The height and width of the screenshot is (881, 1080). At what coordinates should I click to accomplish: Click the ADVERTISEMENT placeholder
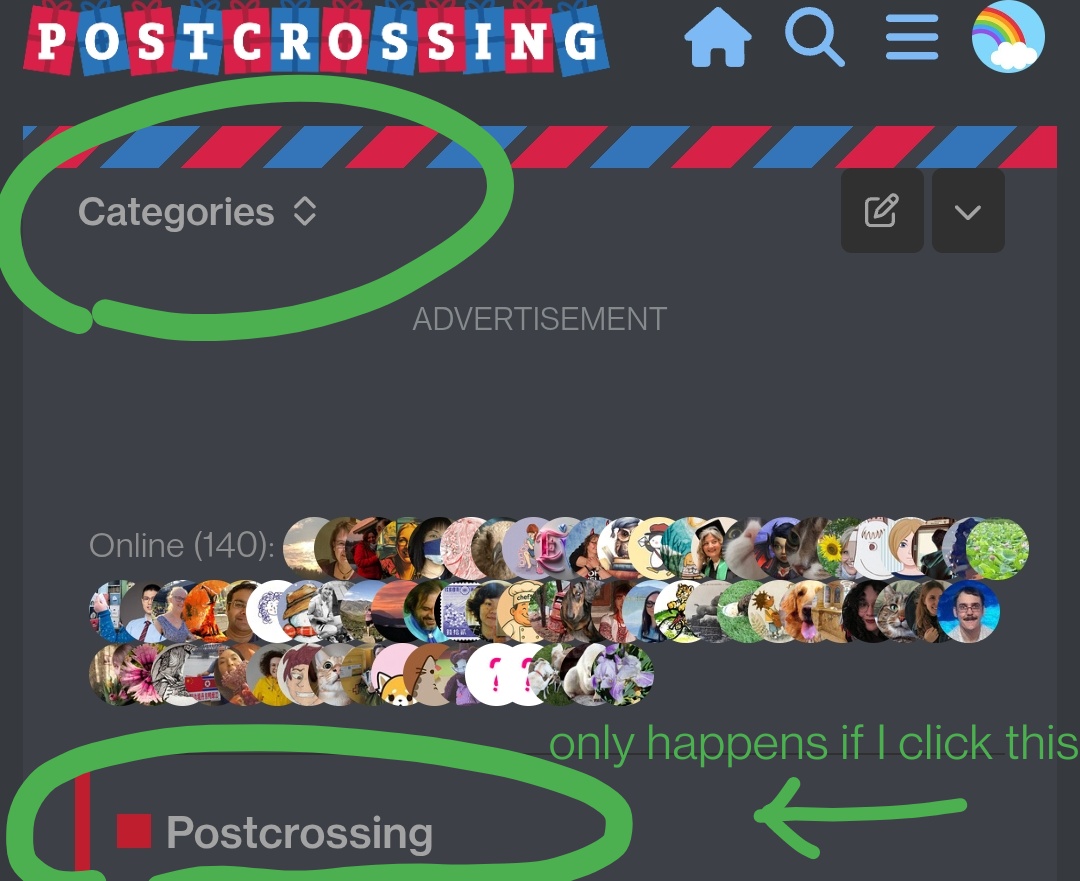[x=539, y=319]
